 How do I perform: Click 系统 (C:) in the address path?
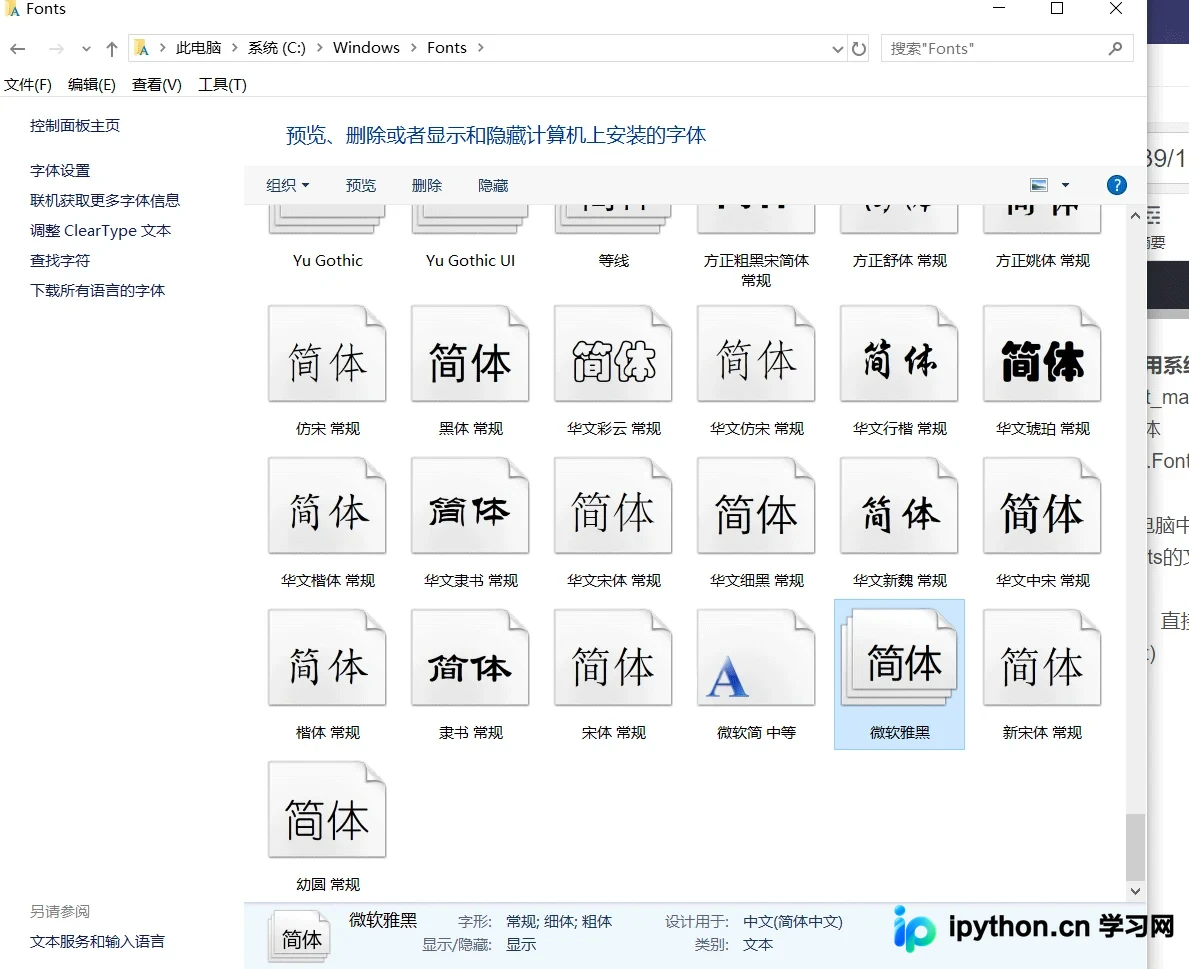(277, 48)
